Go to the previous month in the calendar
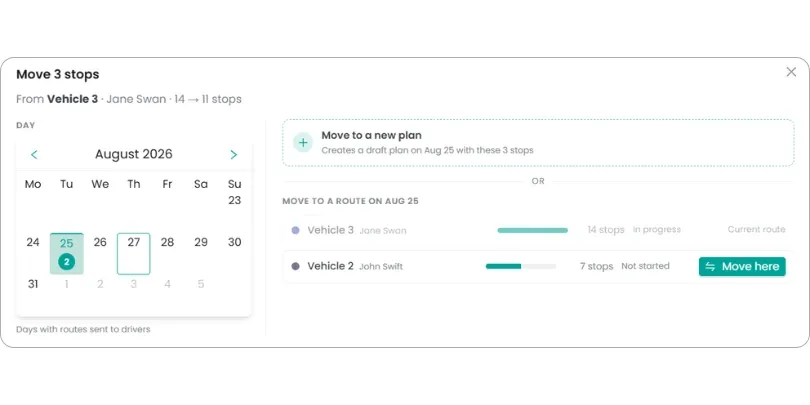Screen dimensions: 810x405 coord(34,154)
